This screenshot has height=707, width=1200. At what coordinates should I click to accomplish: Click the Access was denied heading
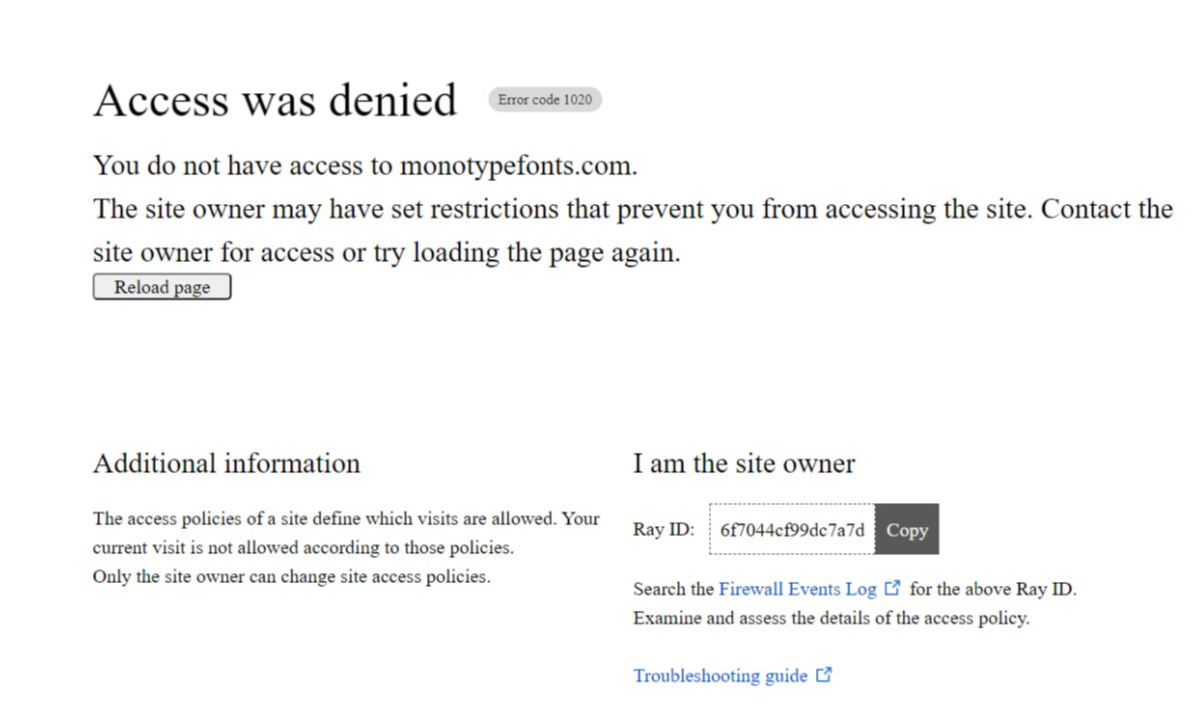click(x=275, y=100)
